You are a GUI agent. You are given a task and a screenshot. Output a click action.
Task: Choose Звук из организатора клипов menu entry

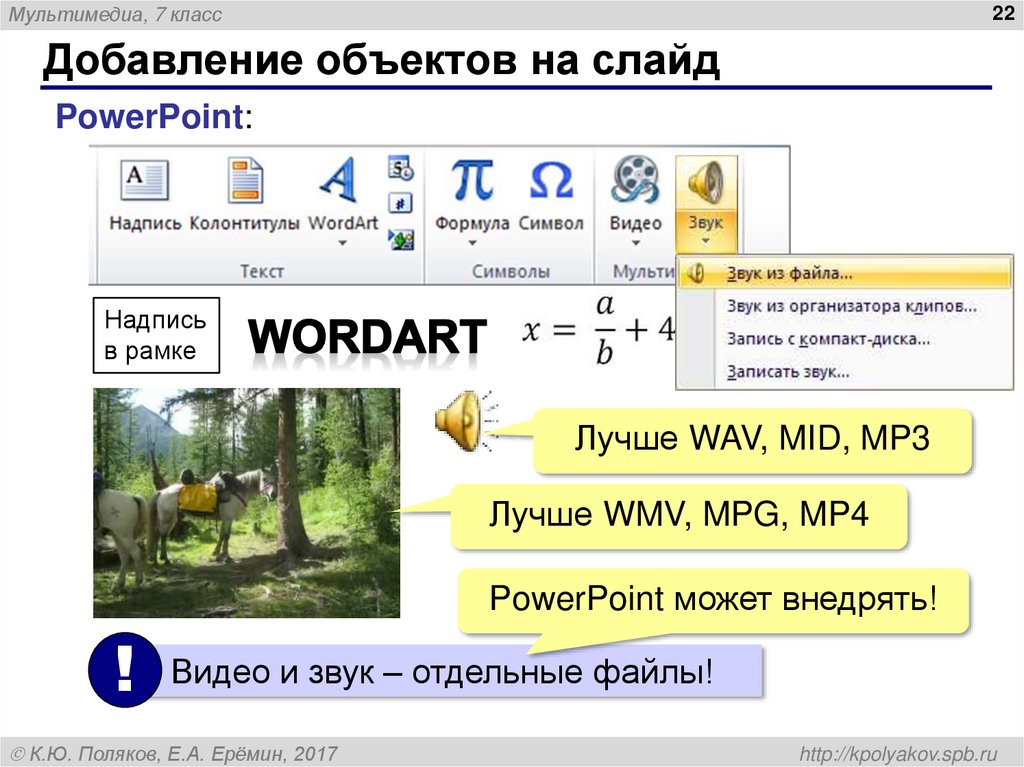(x=844, y=306)
